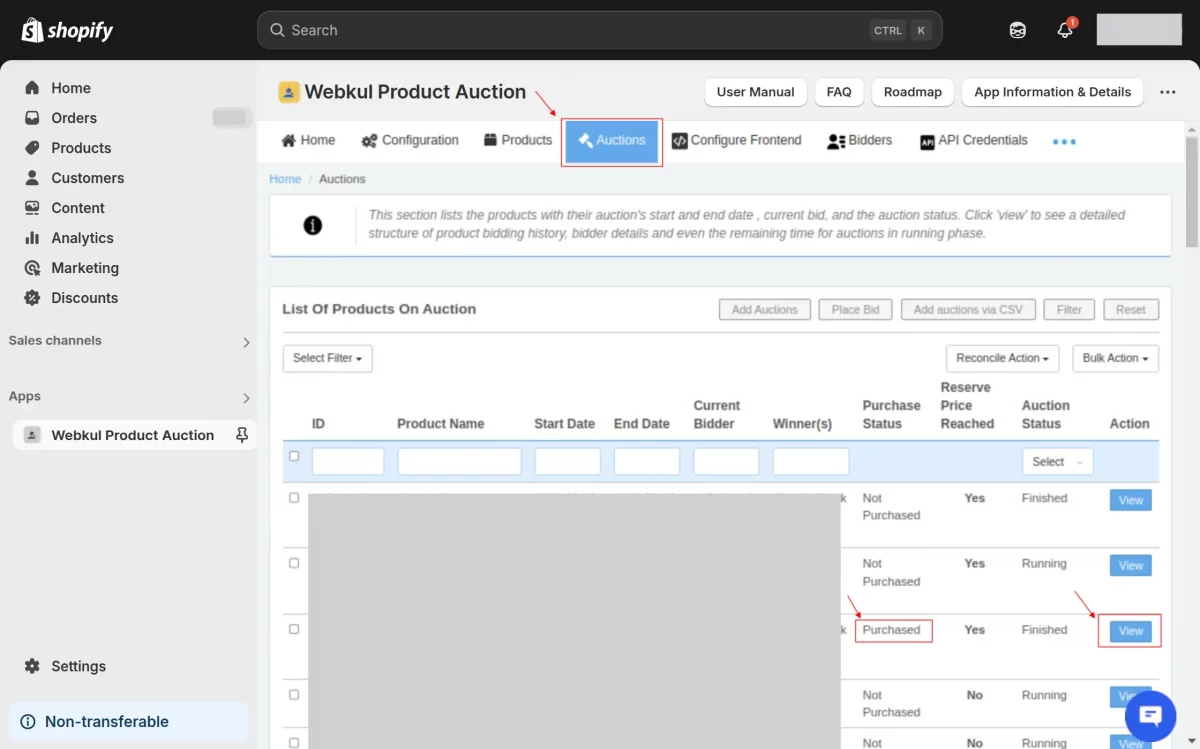Click the Product Name filter field
The image size is (1200, 749).
point(459,461)
